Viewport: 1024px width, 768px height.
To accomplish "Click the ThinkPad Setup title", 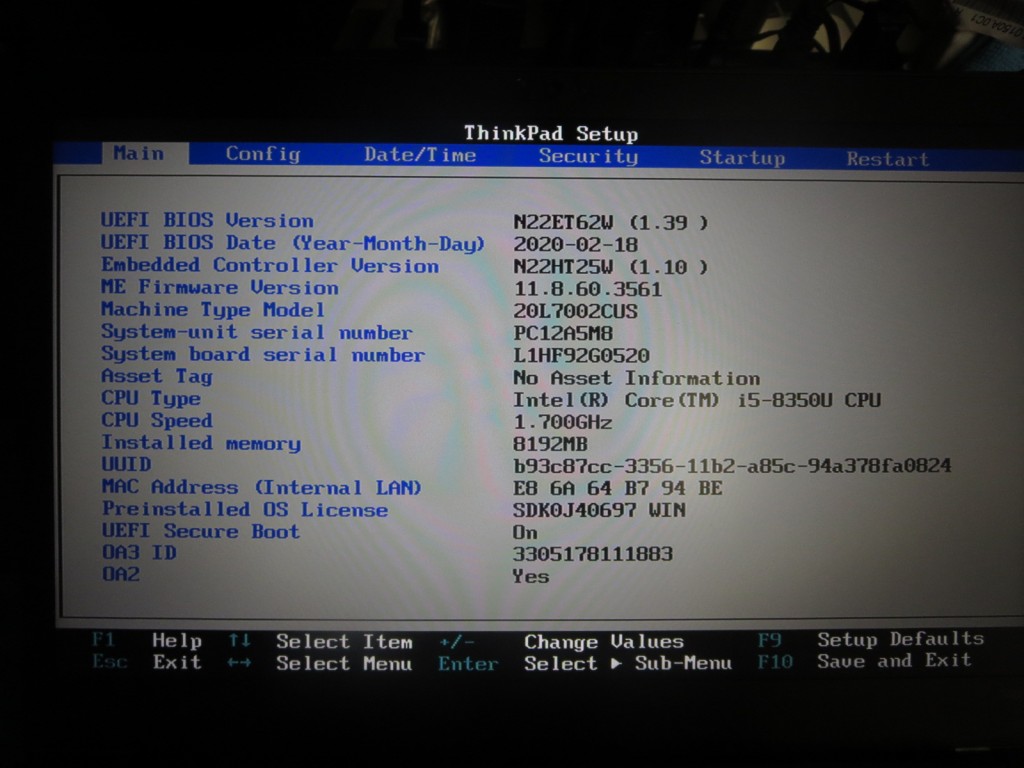I will 551,133.
